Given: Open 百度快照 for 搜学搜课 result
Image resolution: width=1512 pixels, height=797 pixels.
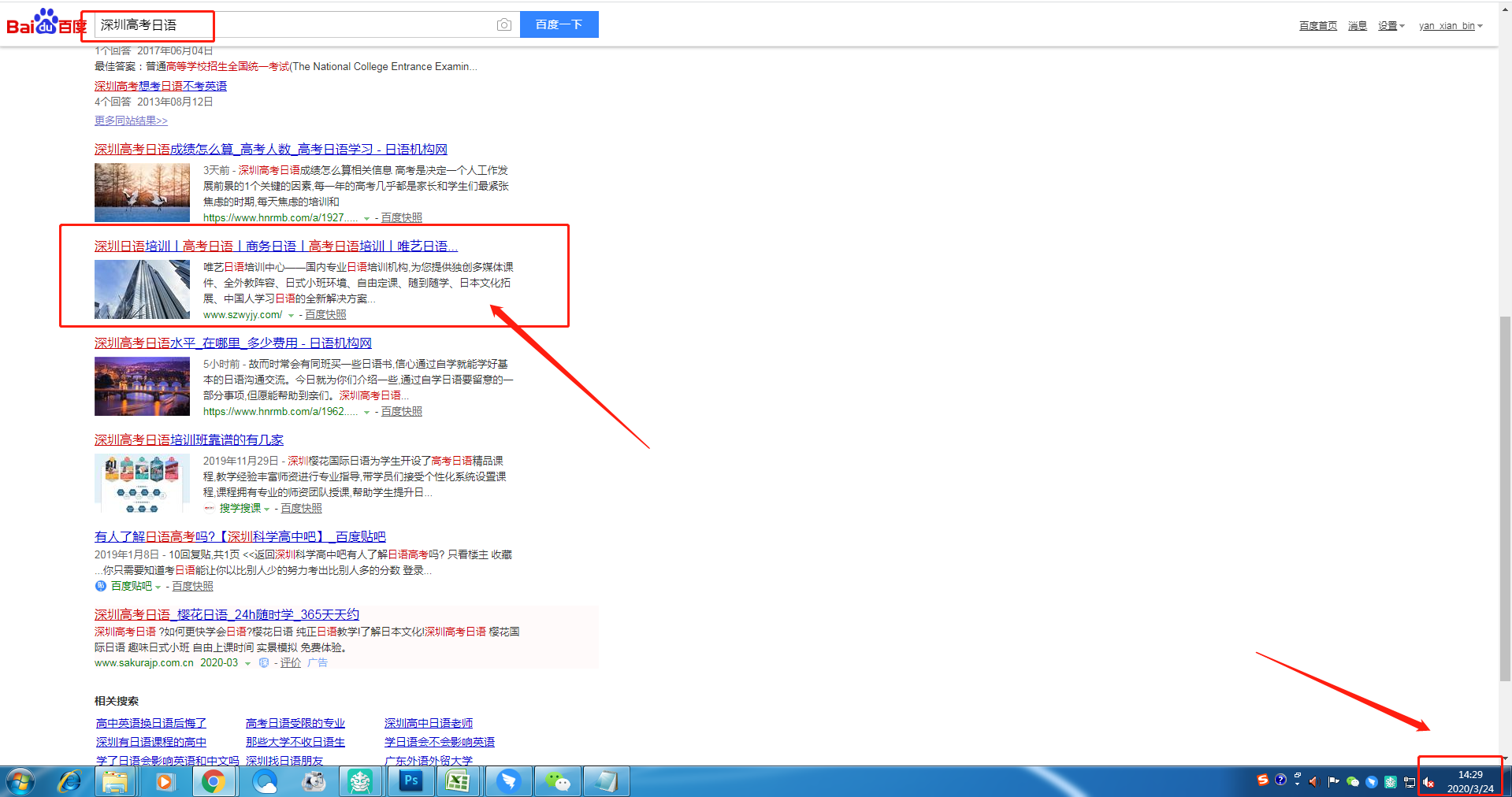Looking at the screenshot, I should 301,508.
